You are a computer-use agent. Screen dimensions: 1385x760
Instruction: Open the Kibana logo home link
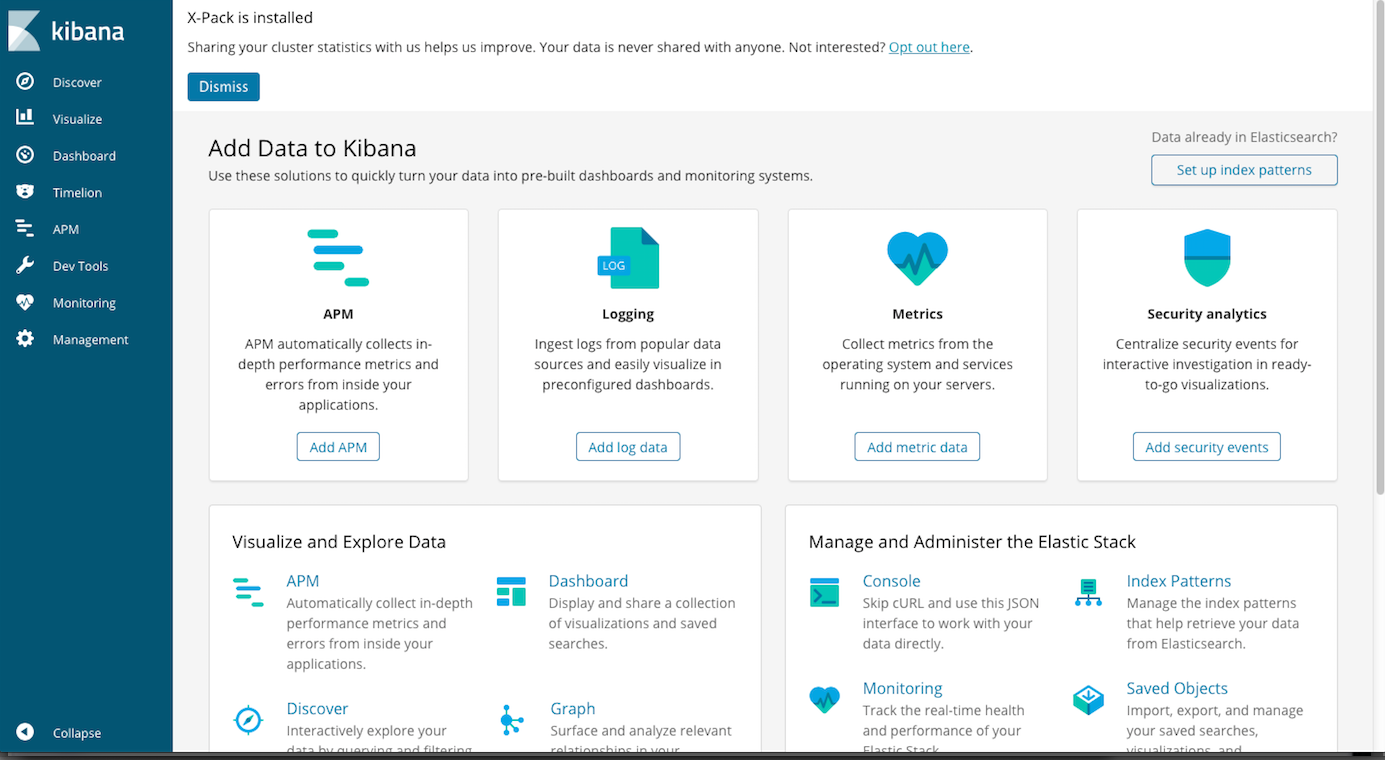(67, 30)
